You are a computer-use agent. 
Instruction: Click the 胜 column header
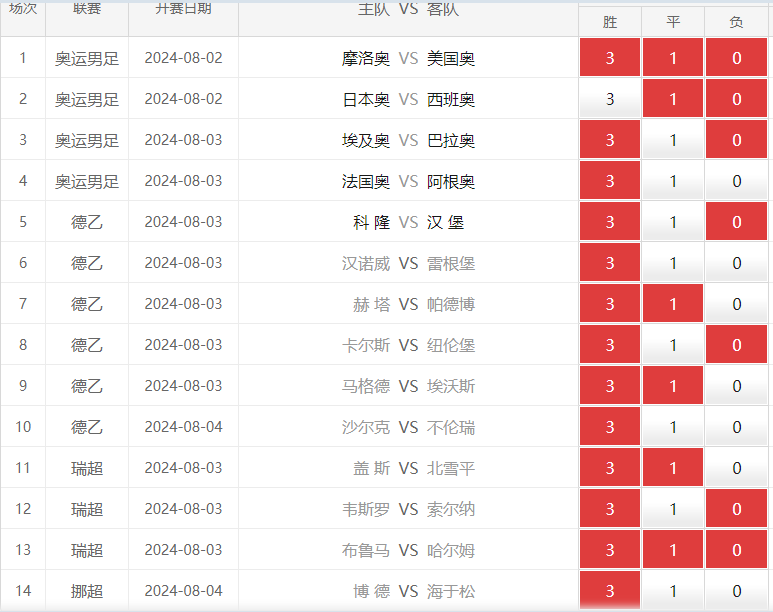(610, 22)
